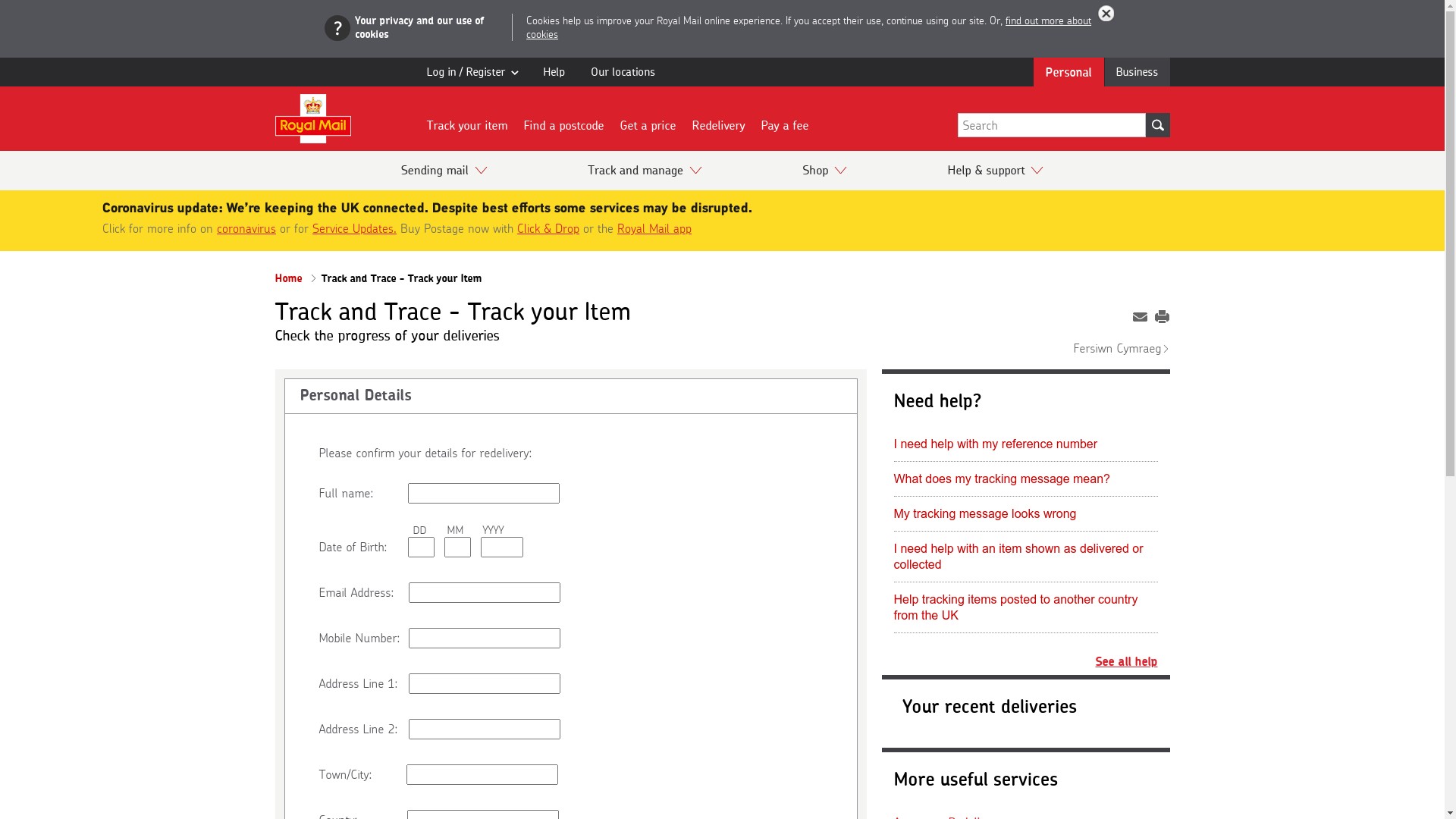Viewport: 1456px width, 819px height.
Task: Click the Royal Mail logo icon
Action: point(313,118)
